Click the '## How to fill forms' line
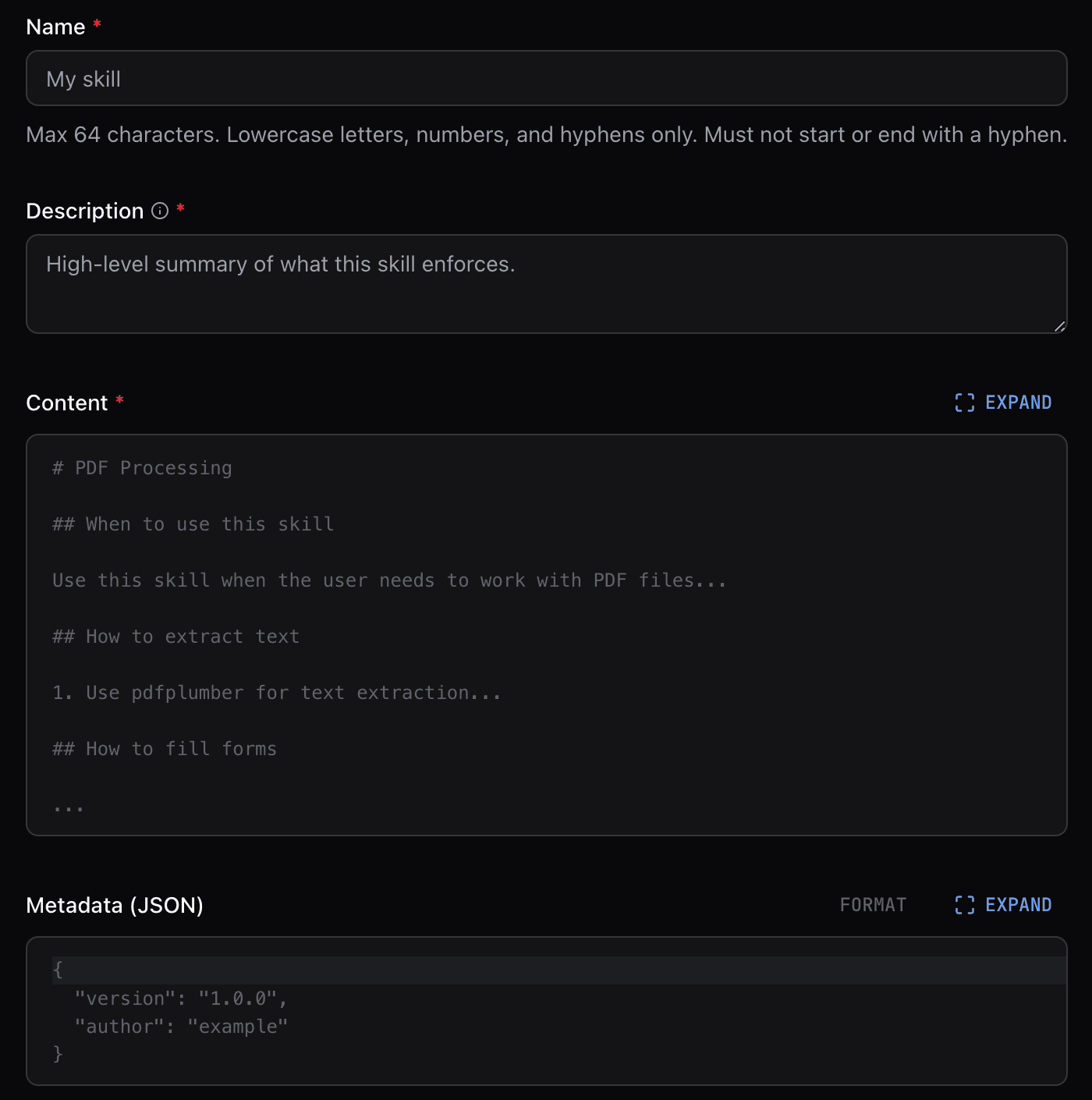1092x1100 pixels. coord(165,749)
